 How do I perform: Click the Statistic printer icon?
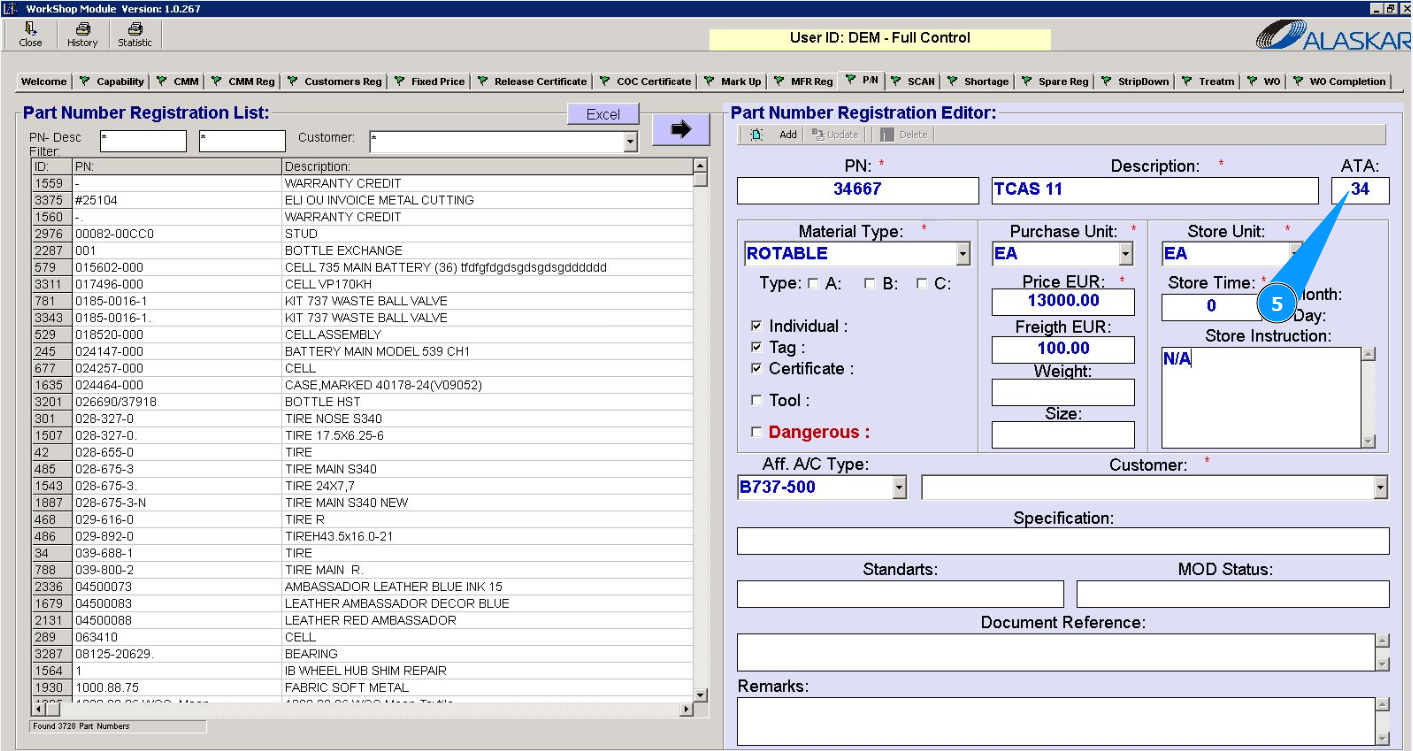tap(134, 30)
